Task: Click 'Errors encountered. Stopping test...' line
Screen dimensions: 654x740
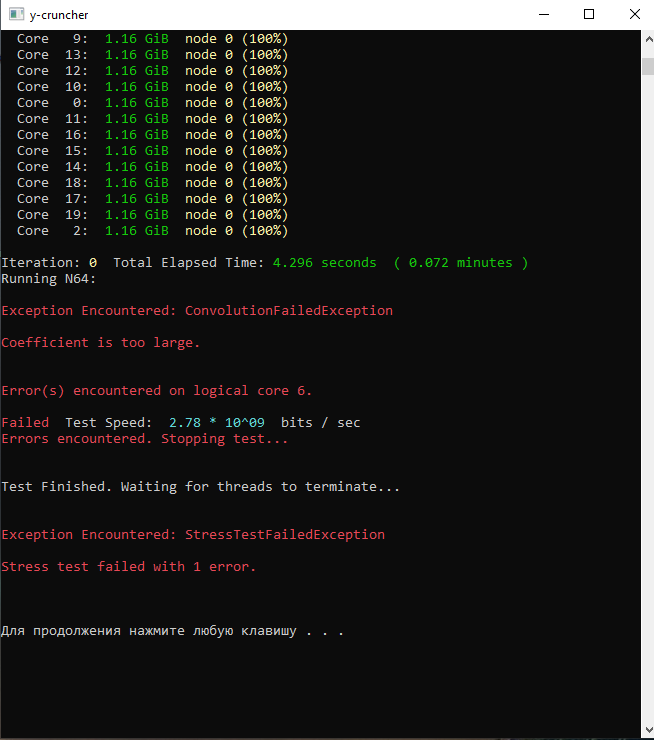Action: (144, 439)
